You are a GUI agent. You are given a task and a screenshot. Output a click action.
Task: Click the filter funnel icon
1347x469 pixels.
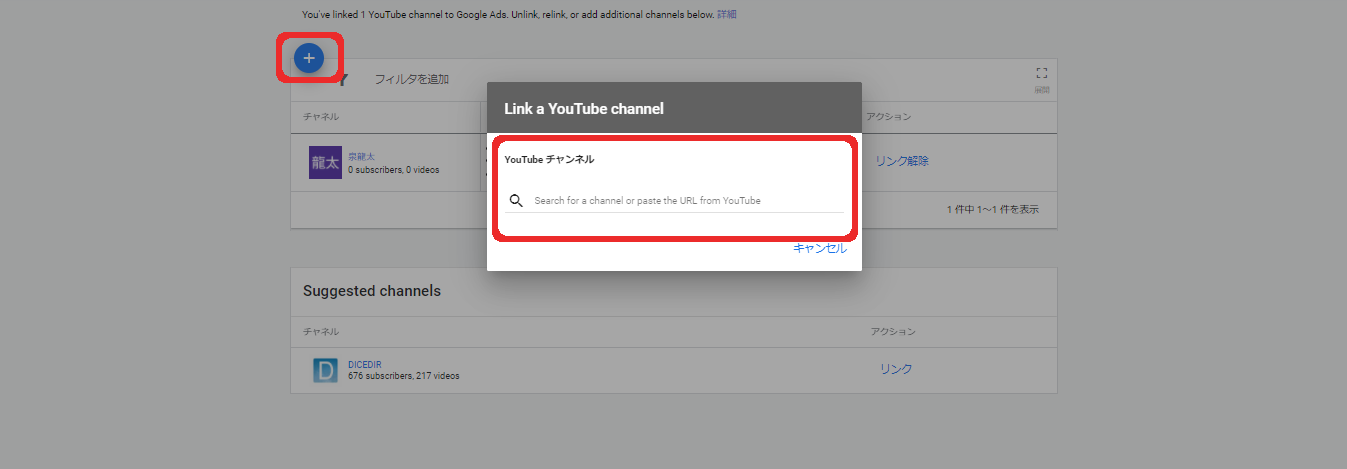point(340,79)
